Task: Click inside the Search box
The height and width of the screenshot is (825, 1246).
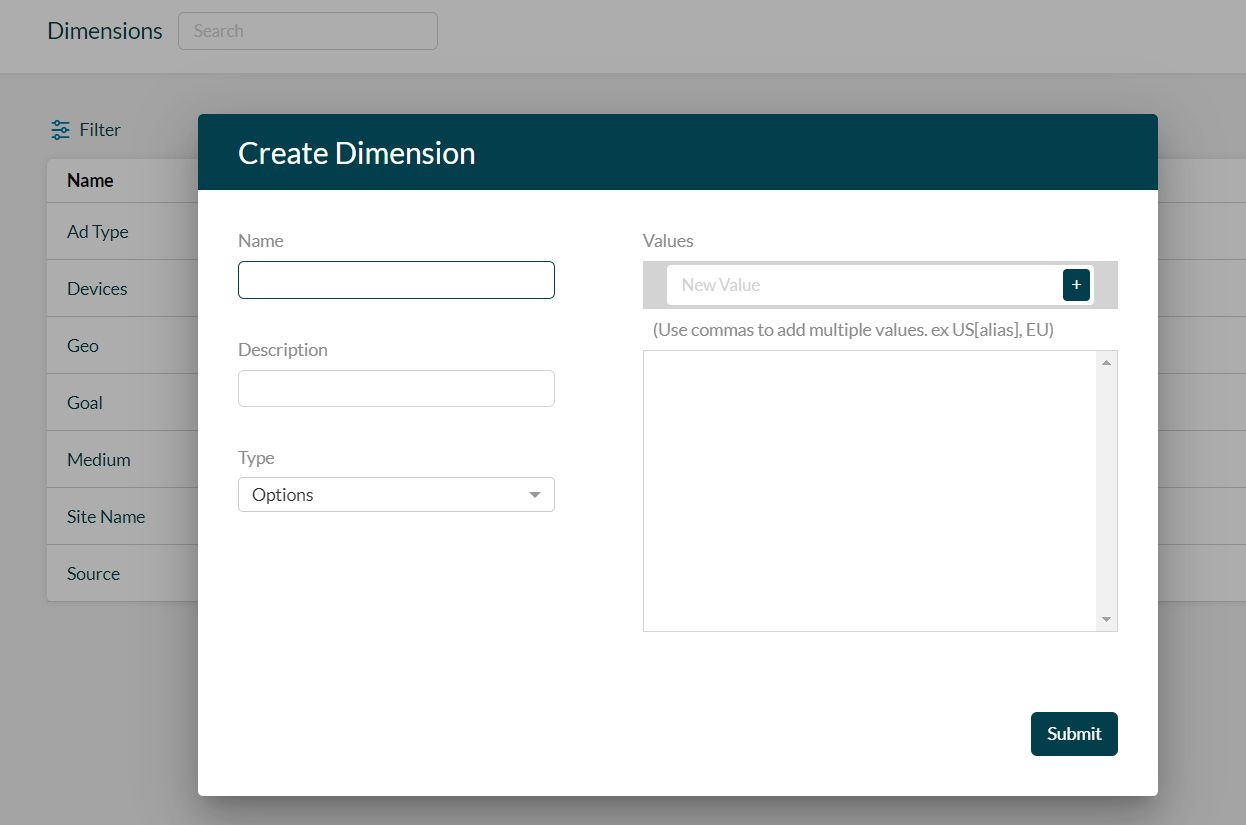Action: [x=307, y=31]
